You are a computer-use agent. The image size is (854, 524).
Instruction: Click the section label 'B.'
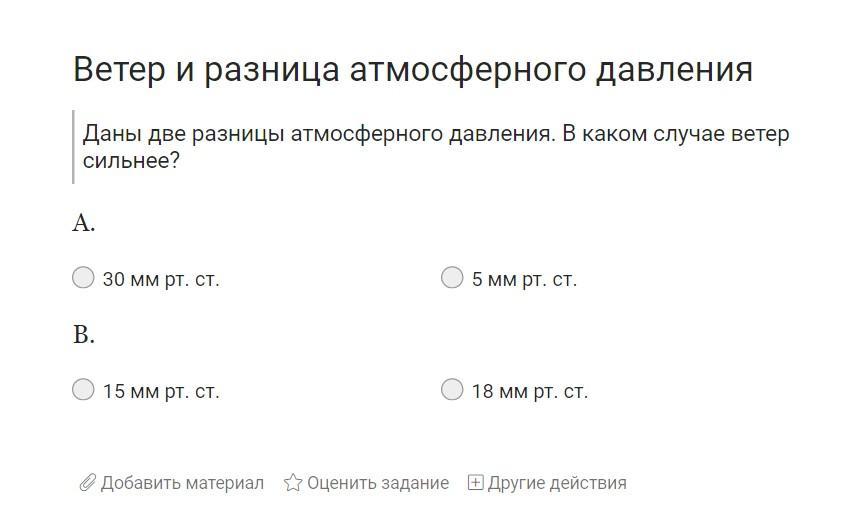pyautogui.click(x=84, y=335)
